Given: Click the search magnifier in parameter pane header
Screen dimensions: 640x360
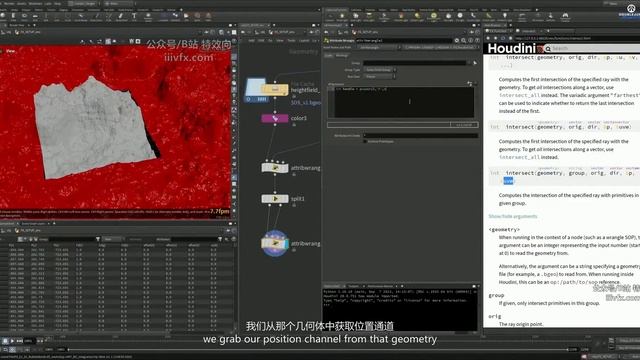Looking at the screenshot, I should coord(464,40).
